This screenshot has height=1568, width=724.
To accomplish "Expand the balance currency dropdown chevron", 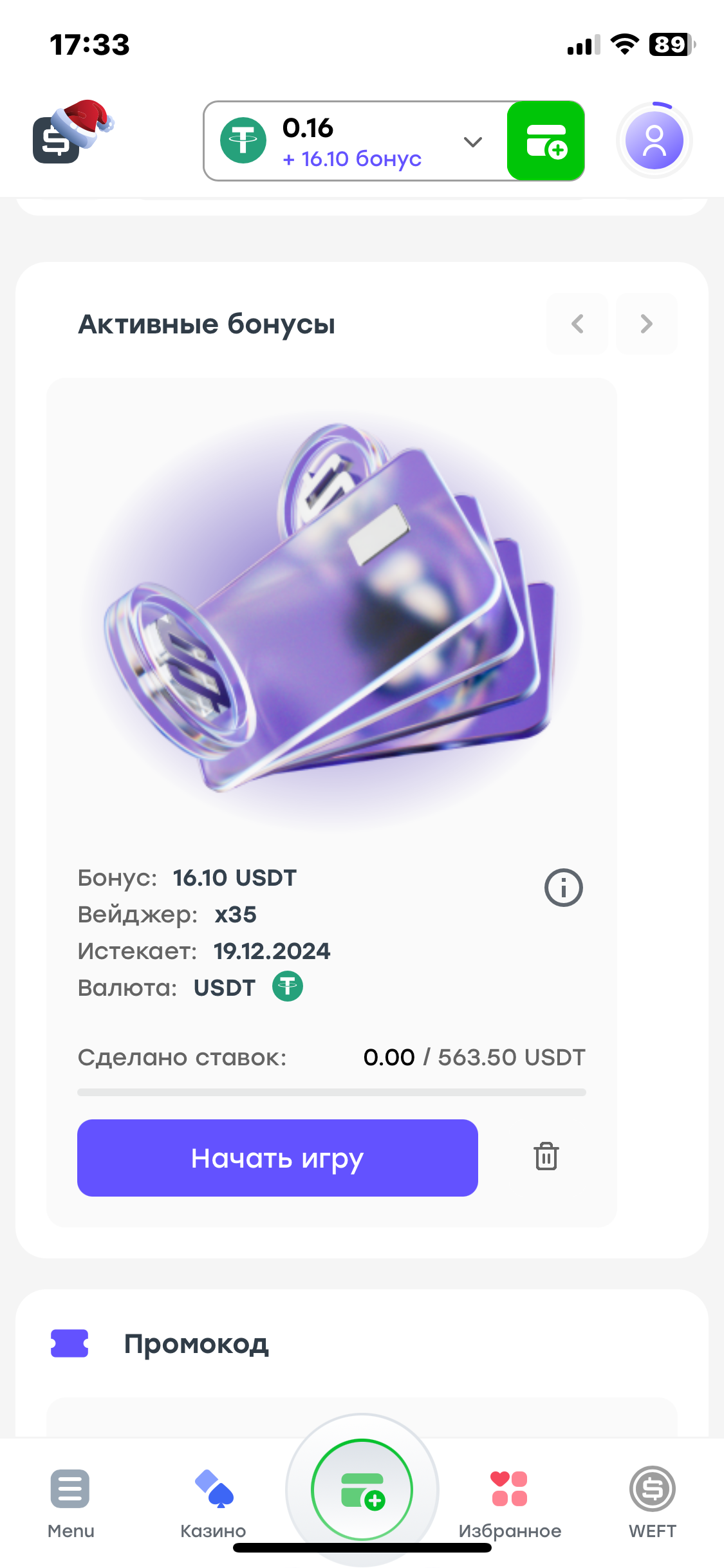I will click(473, 142).
